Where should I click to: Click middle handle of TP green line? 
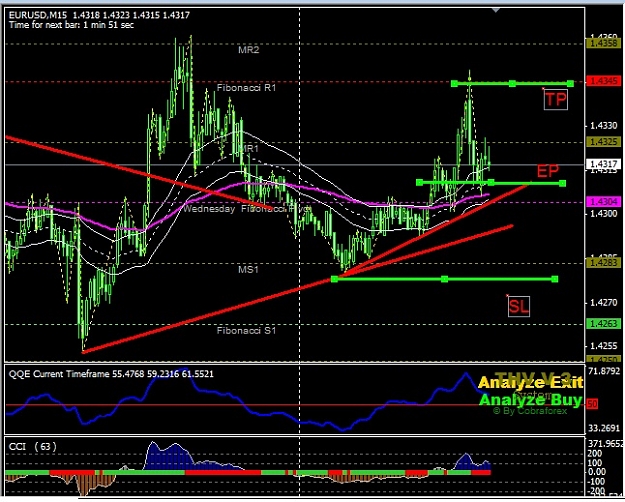pos(512,83)
